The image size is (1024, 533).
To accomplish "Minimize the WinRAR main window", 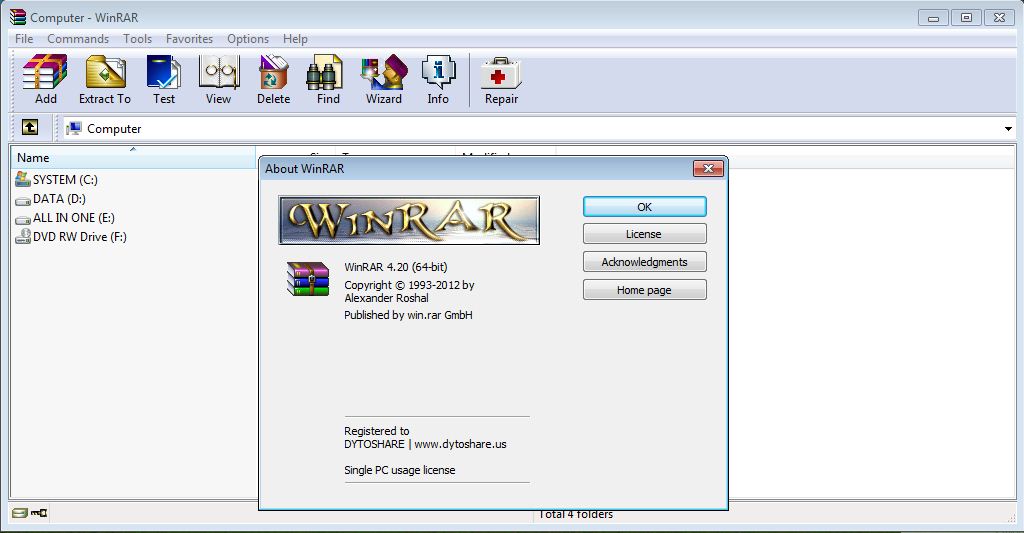I will (933, 18).
